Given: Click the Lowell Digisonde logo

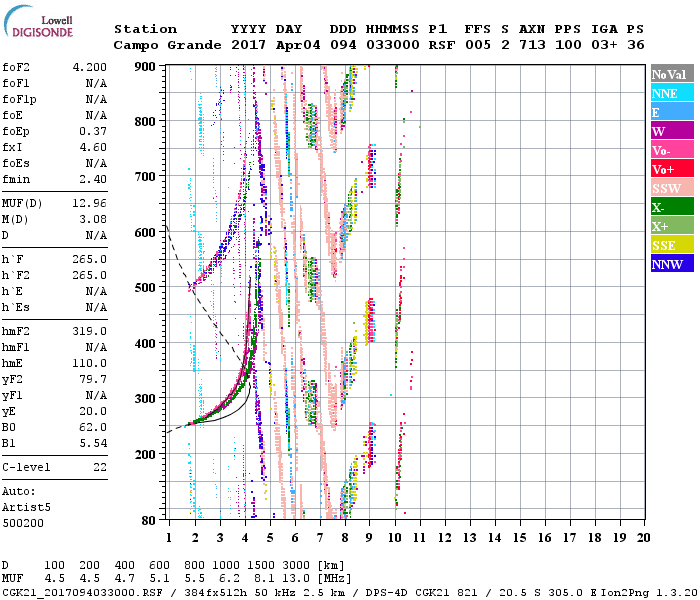Looking at the screenshot, I should pos(38,22).
